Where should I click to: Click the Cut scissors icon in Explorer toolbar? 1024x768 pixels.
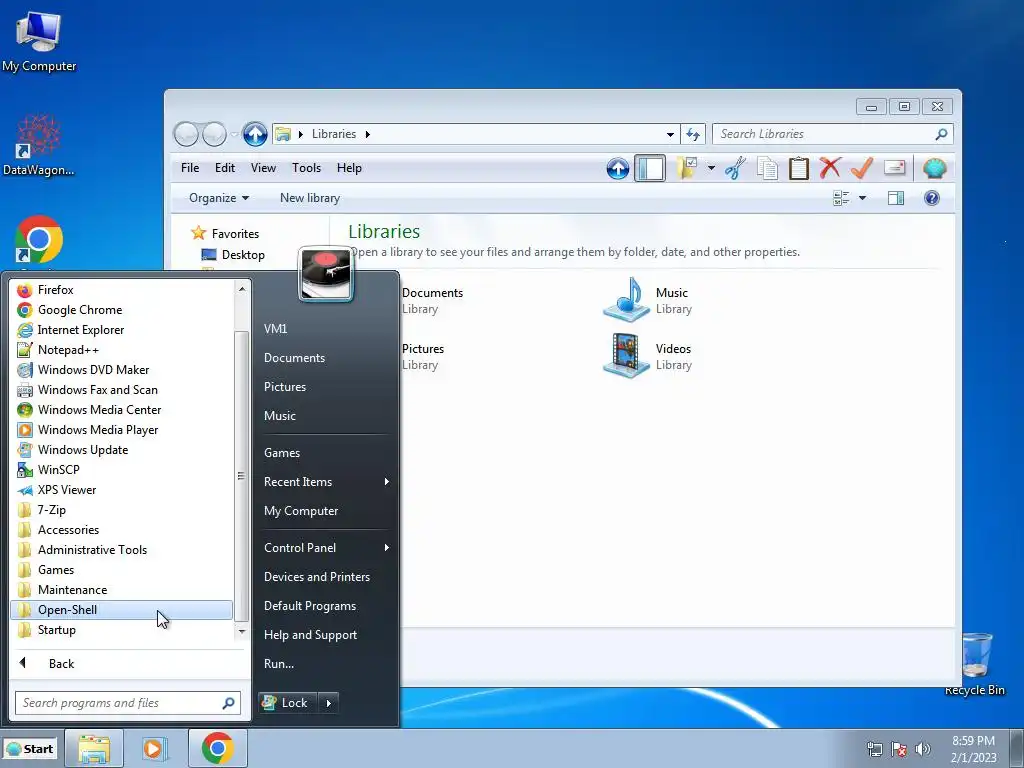(x=735, y=168)
